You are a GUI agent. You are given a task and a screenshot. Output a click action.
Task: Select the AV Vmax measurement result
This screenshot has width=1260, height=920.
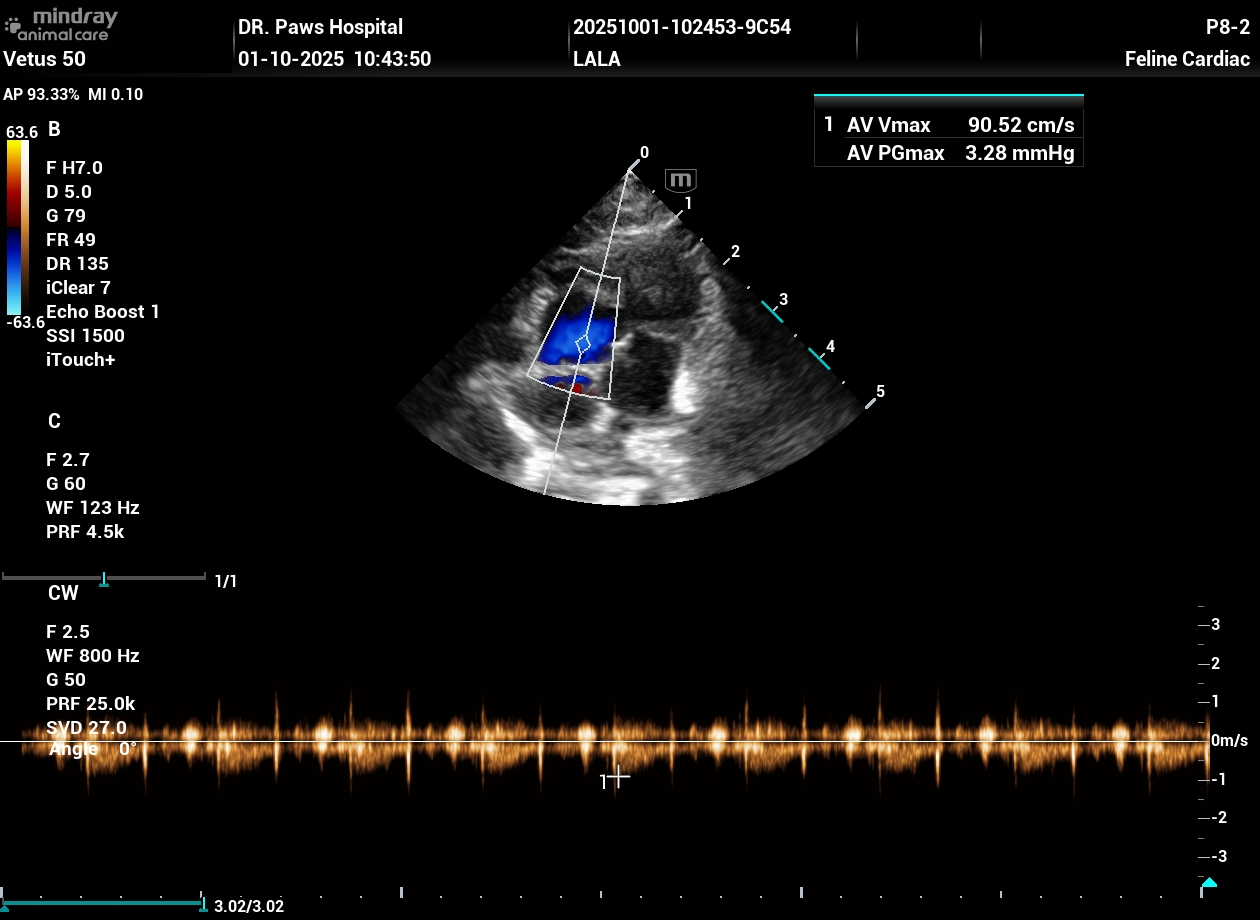[x=948, y=125]
